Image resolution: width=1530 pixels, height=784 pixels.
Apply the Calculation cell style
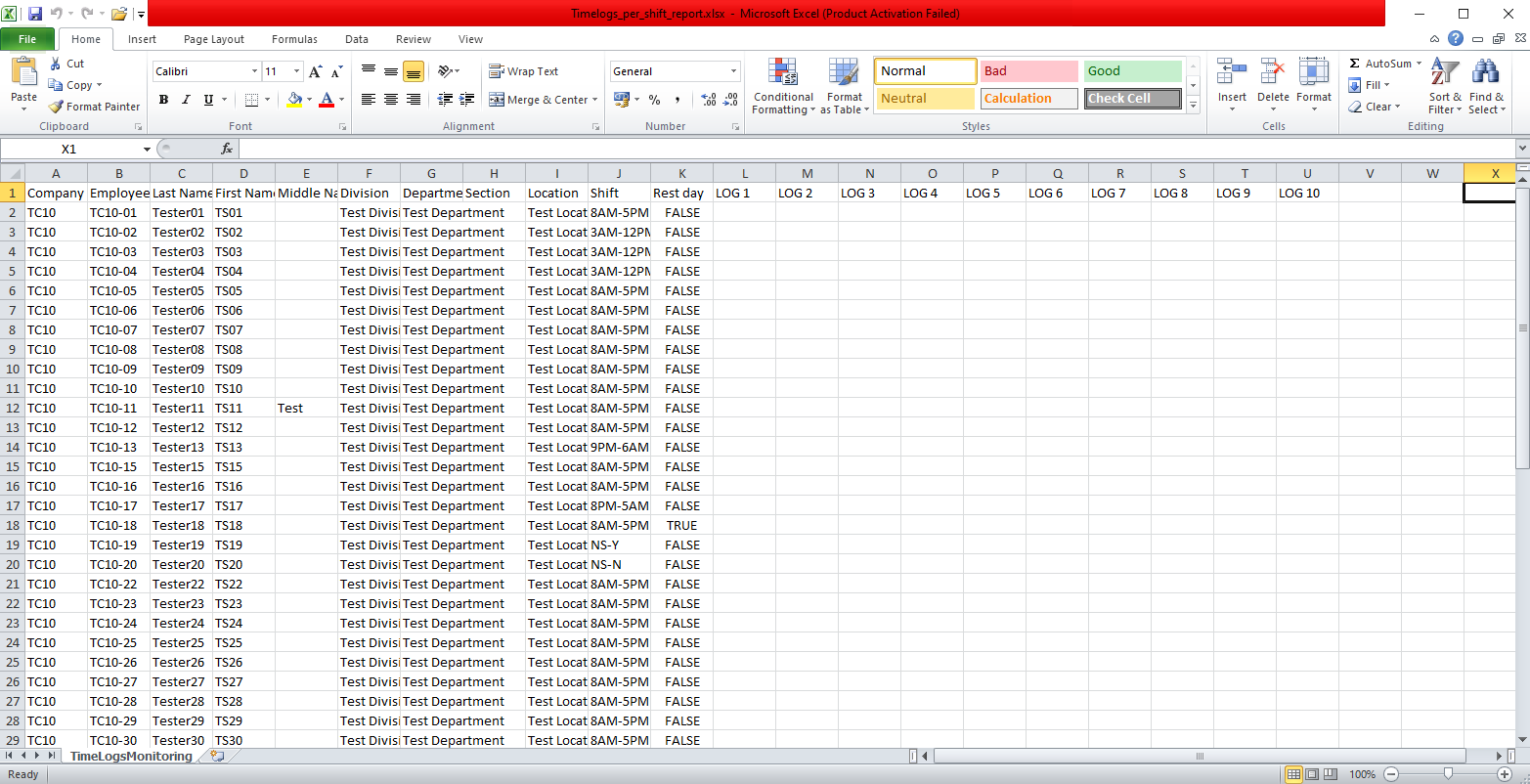pos(1028,99)
